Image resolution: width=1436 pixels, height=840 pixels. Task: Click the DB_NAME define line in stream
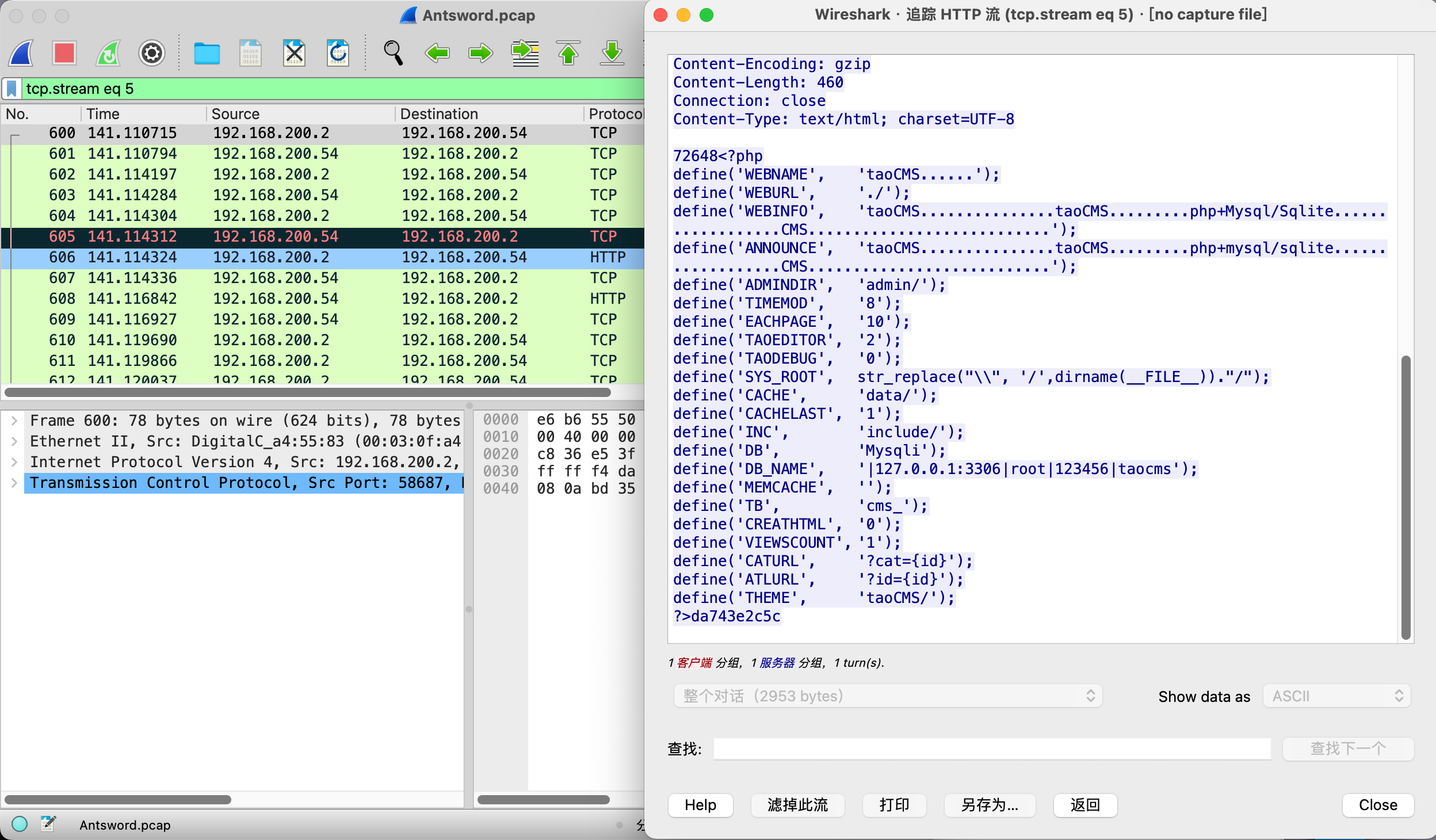[935, 469]
